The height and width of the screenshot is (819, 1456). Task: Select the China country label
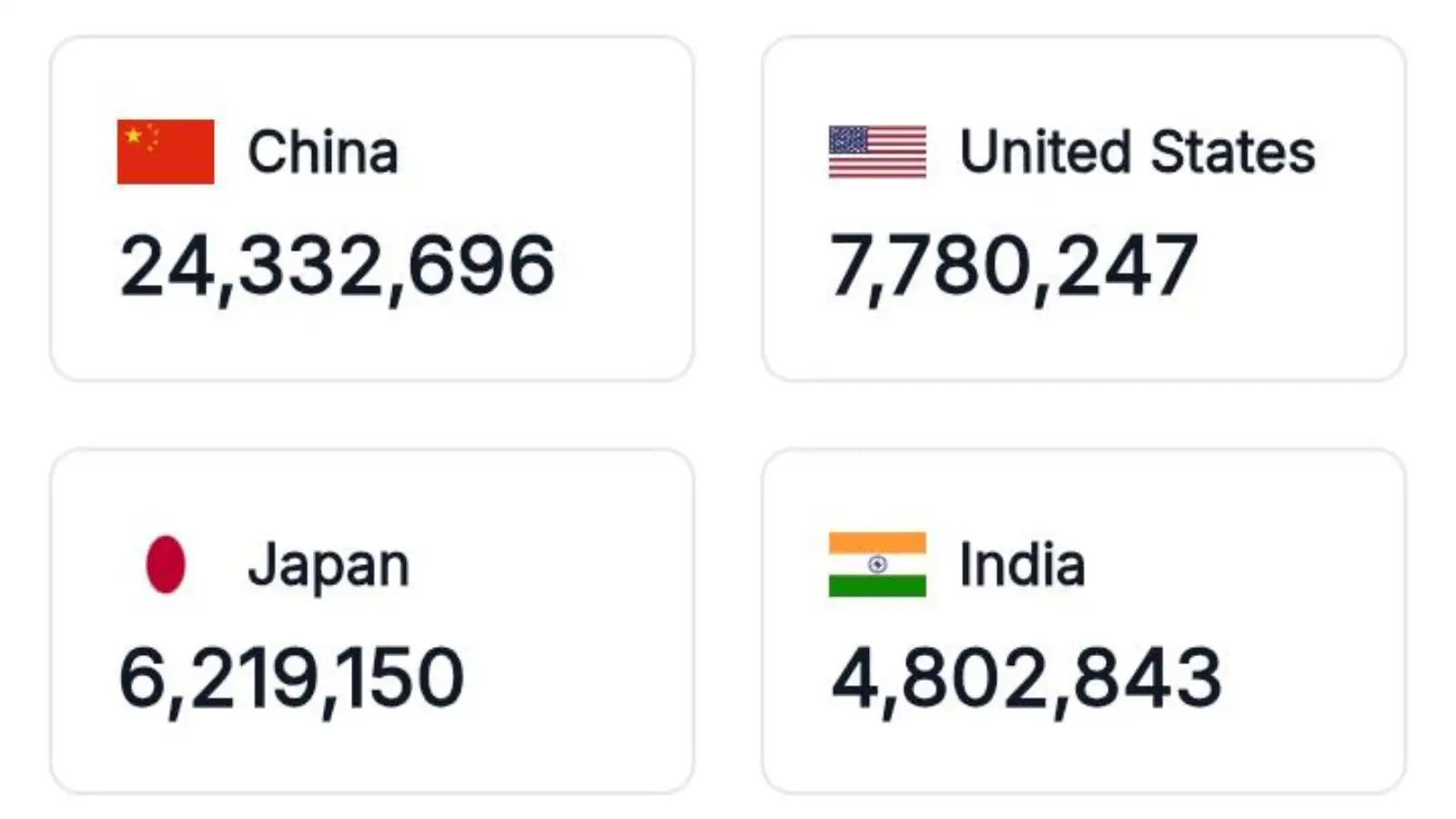323,152
